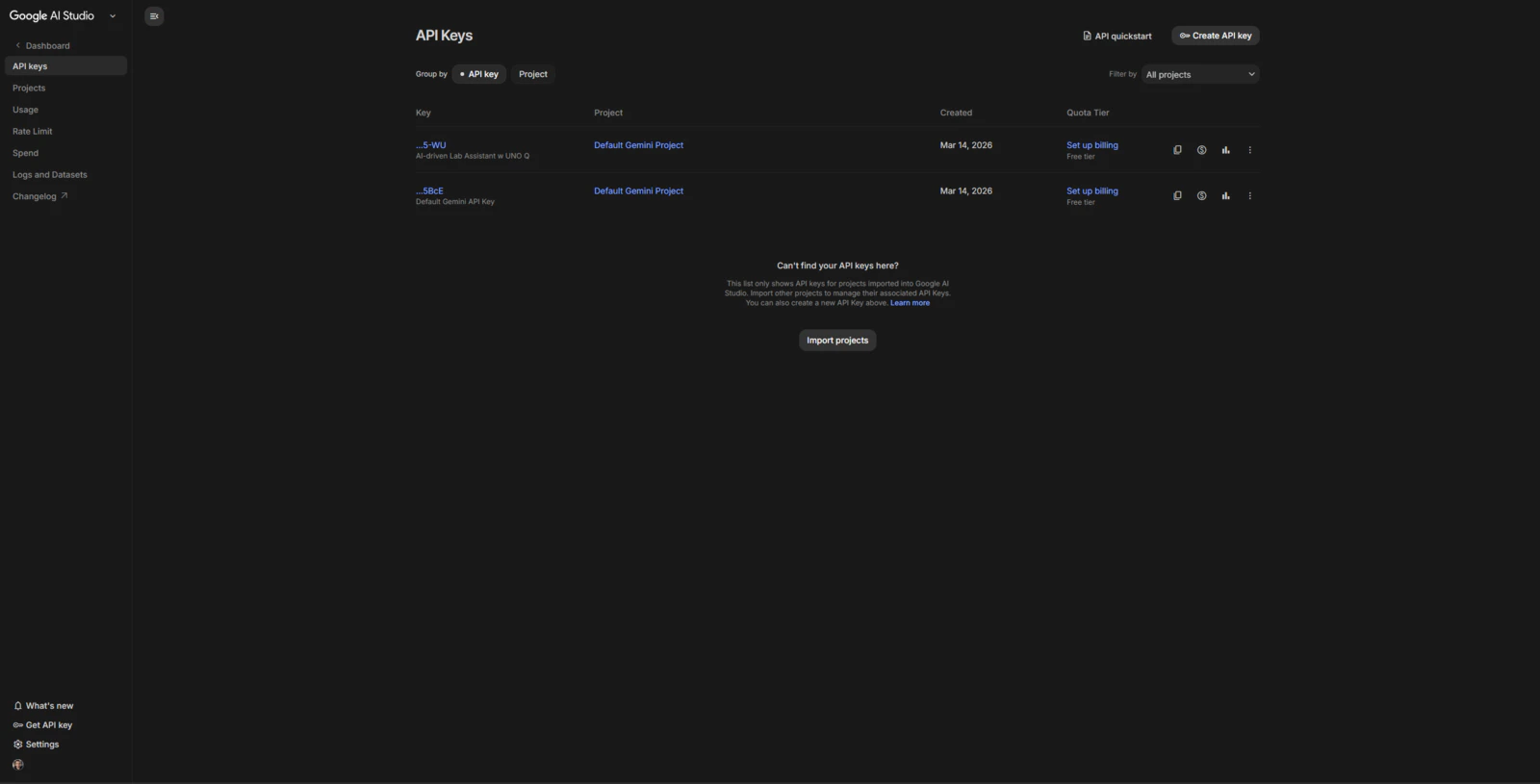
Task: Open billing icon for the ...5-WU key
Action: click(1201, 150)
